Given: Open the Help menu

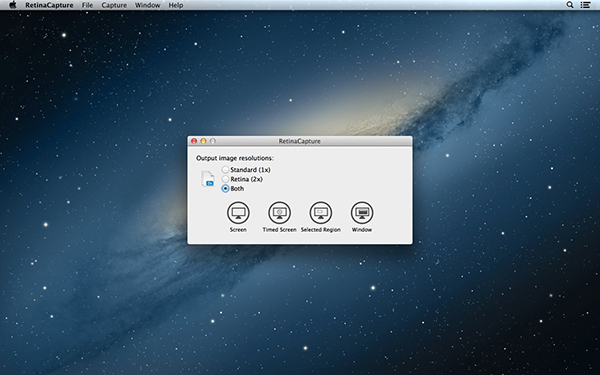Looking at the screenshot, I should (x=176, y=5).
